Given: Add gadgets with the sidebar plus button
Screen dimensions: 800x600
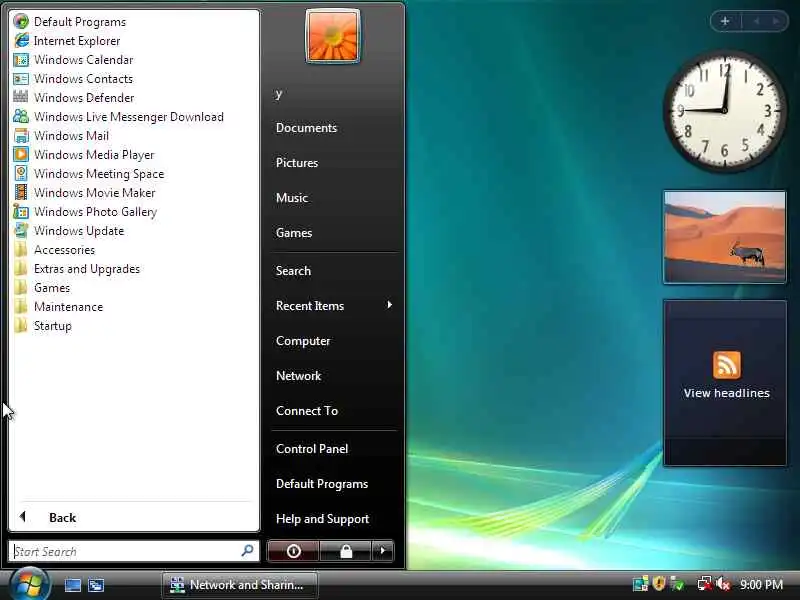Looking at the screenshot, I should pos(725,21).
